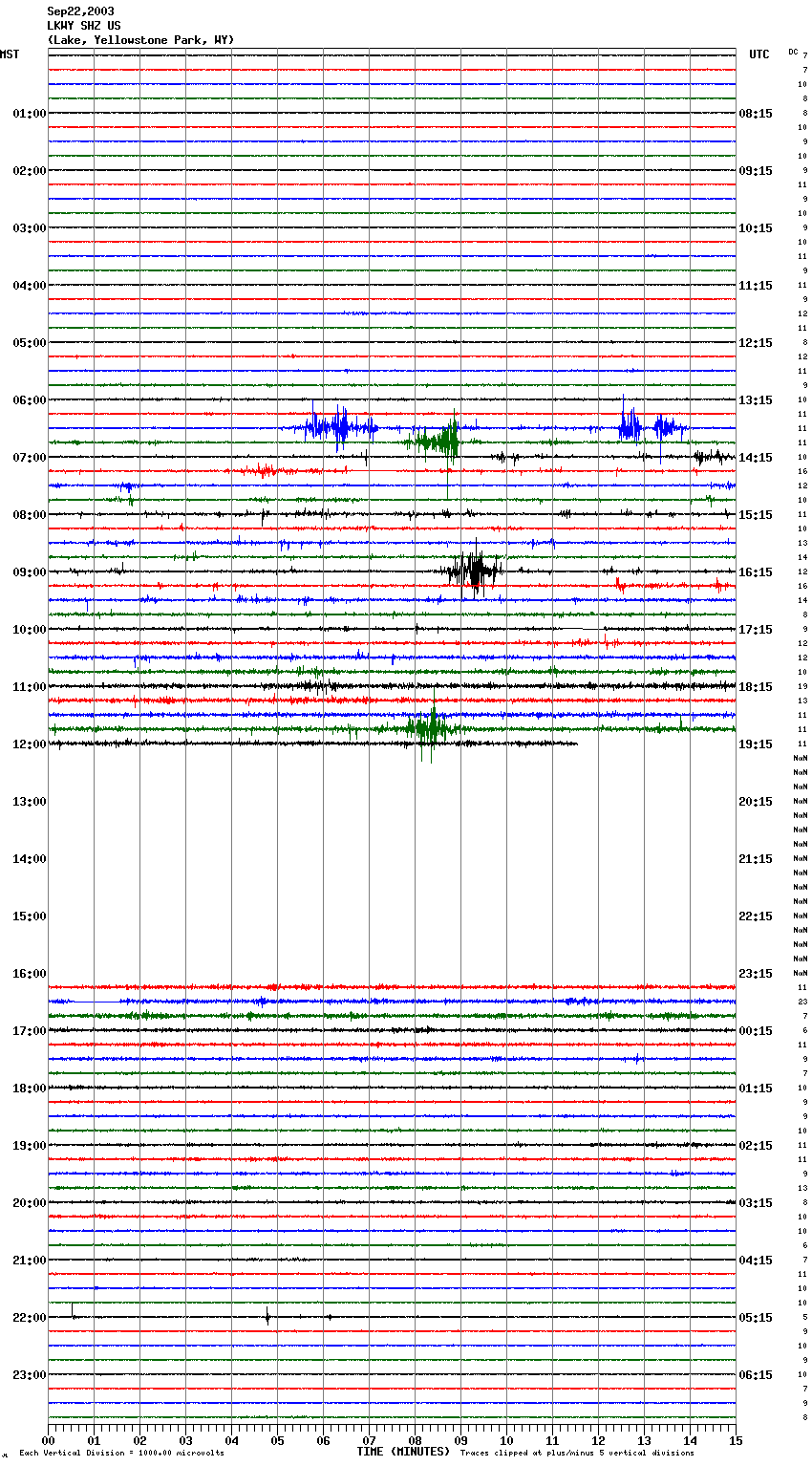Image resolution: width=812 pixels, height=1466 pixels.
Task: Select the 15:00 MST time label
Action: click(29, 916)
